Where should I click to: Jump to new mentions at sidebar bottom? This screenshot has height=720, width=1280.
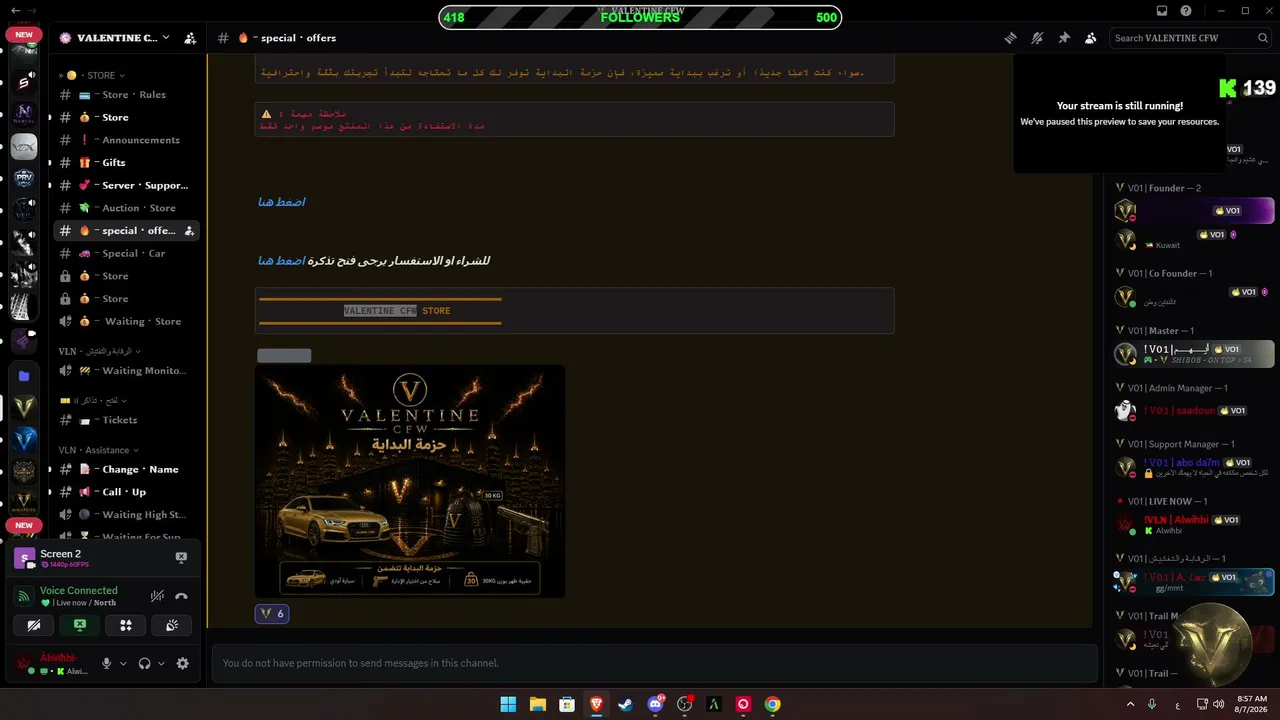click(x=24, y=525)
